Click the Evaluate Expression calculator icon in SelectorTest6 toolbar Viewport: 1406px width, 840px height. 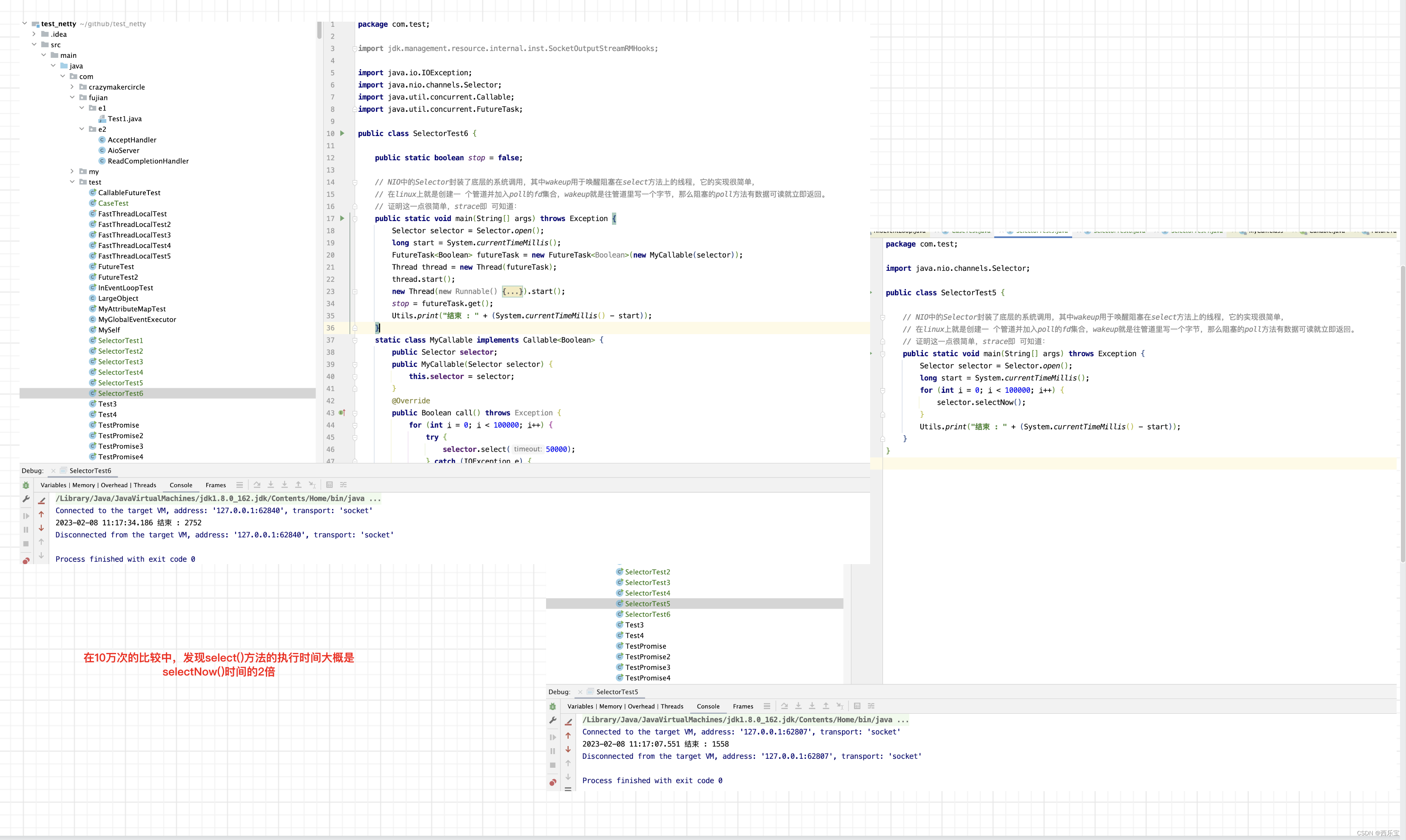pyautogui.click(x=330, y=485)
